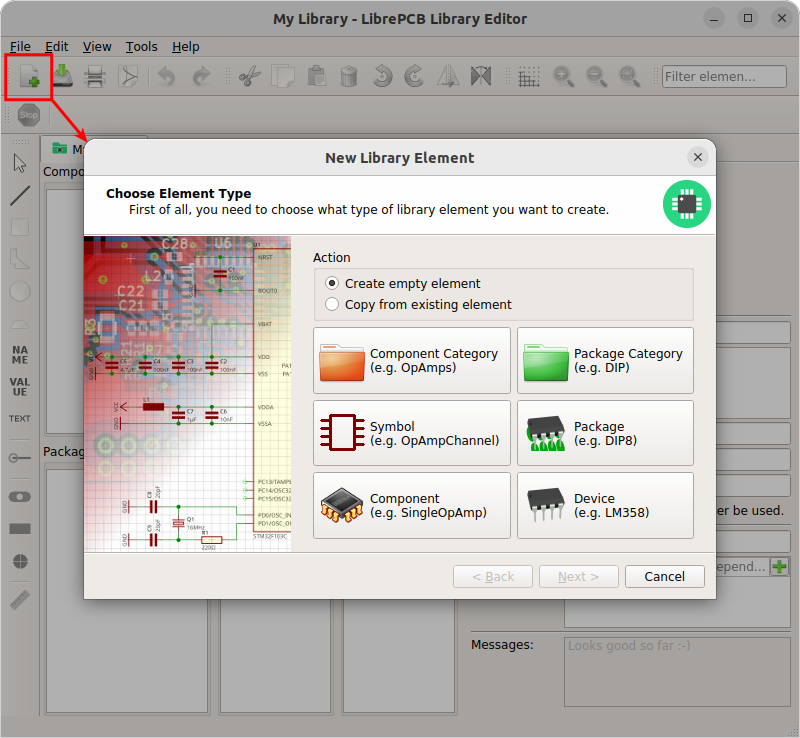Click the Rotate counter-clockwise icon
800x738 pixels.
click(x=382, y=77)
